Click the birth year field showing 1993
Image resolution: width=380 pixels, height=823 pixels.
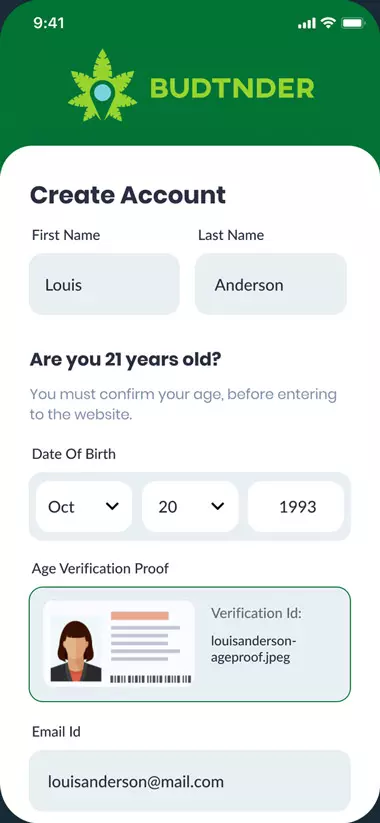pyautogui.click(x=296, y=507)
